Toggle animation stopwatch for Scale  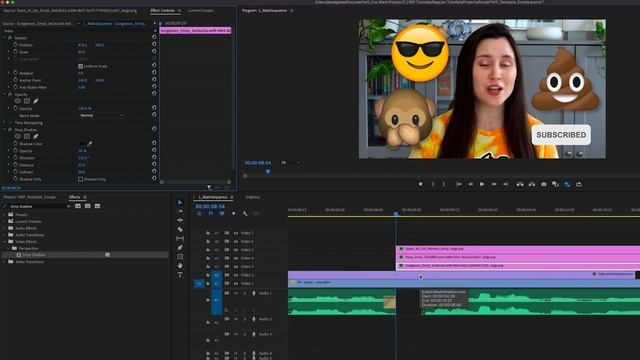click(x=16, y=52)
